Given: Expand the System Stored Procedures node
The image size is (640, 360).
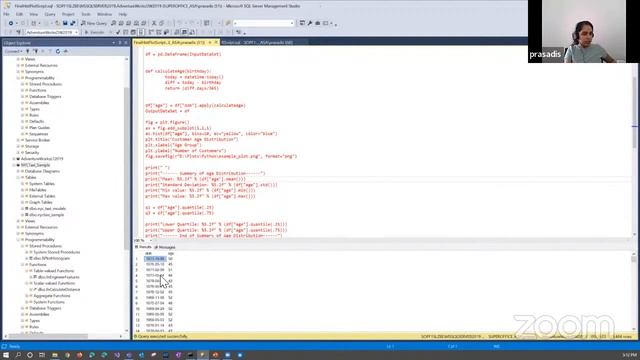Looking at the screenshot, I should pos(27,252).
